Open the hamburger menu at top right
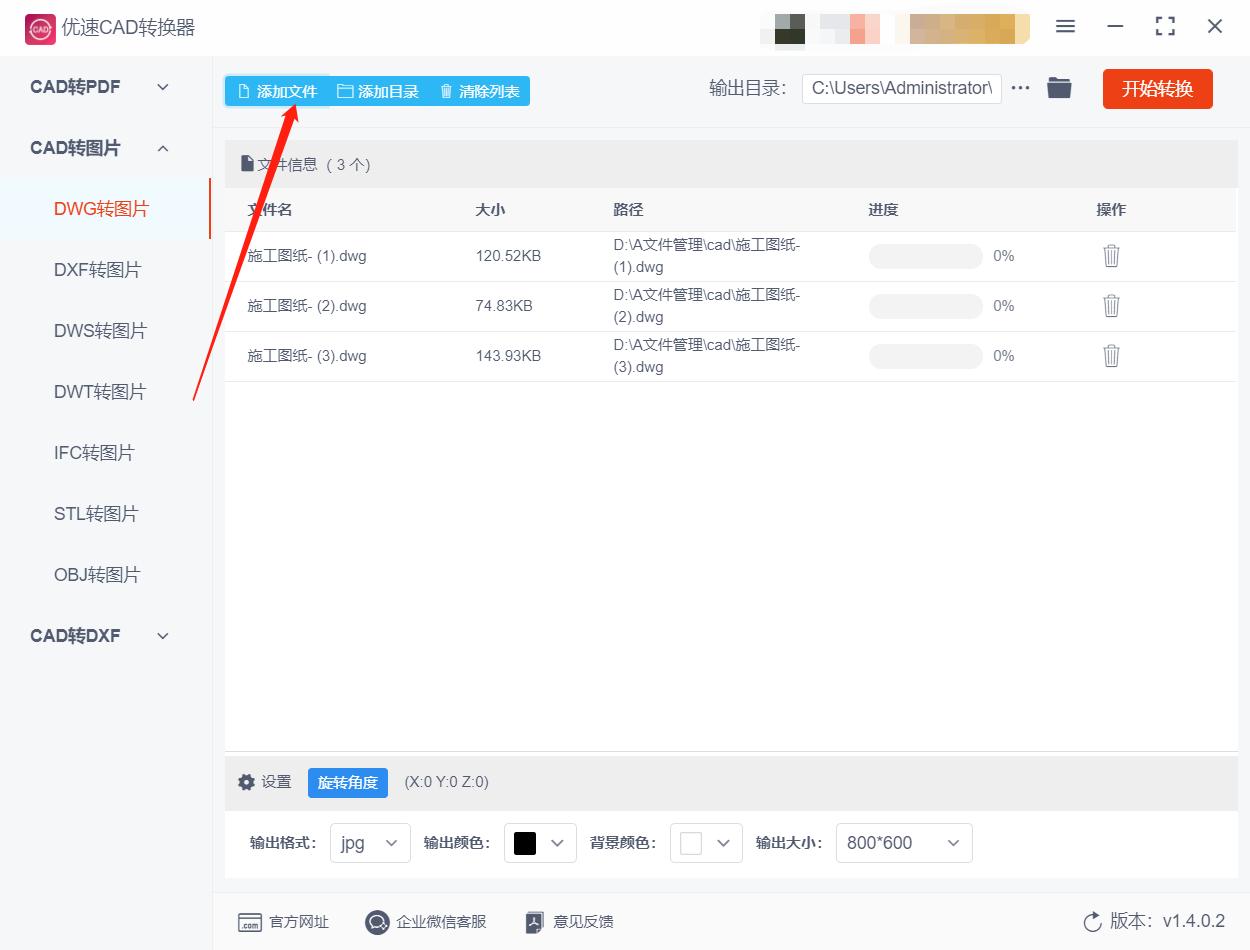Image resolution: width=1250 pixels, height=950 pixels. click(1065, 27)
